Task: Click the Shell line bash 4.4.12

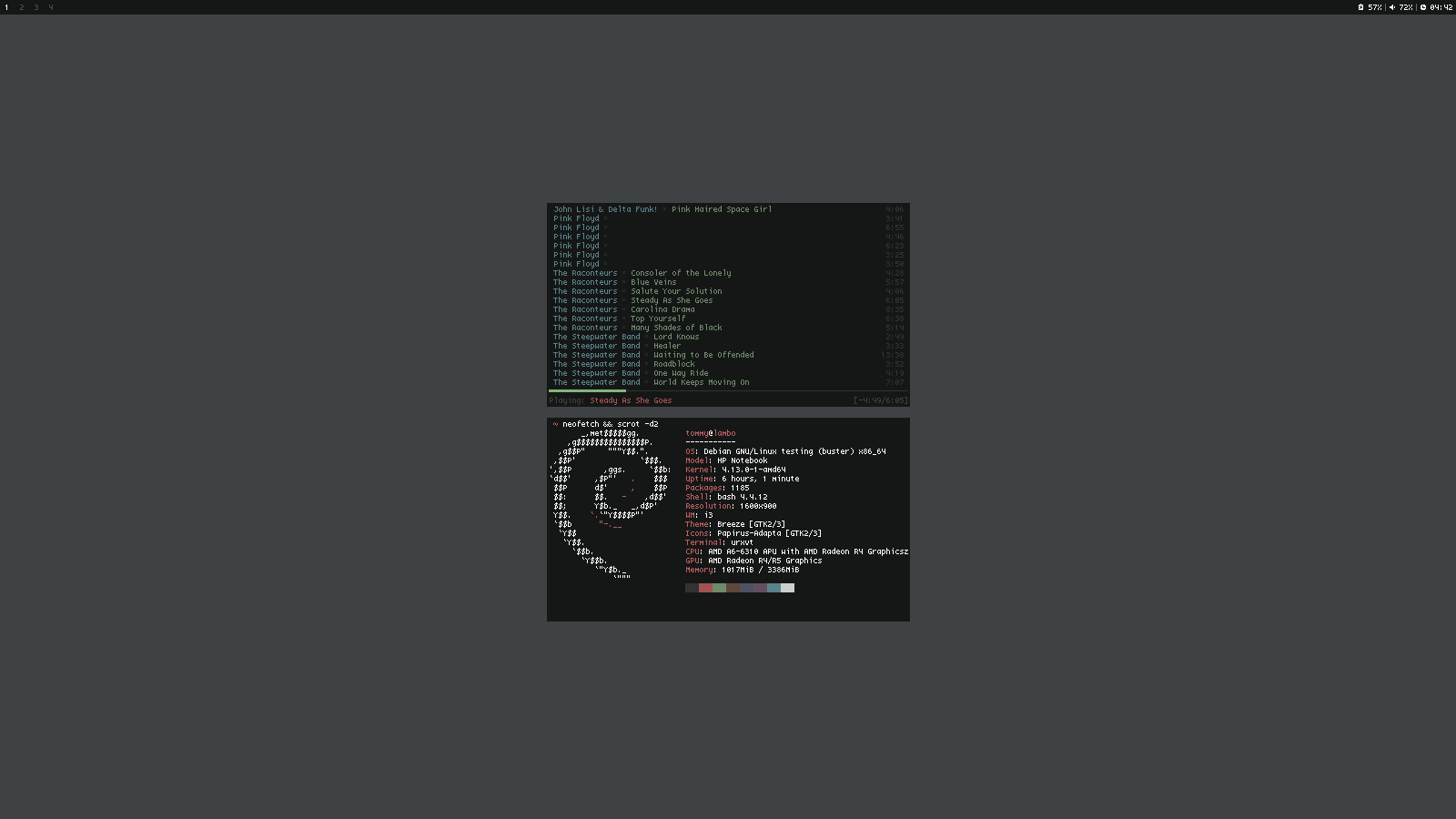Action: (726, 497)
